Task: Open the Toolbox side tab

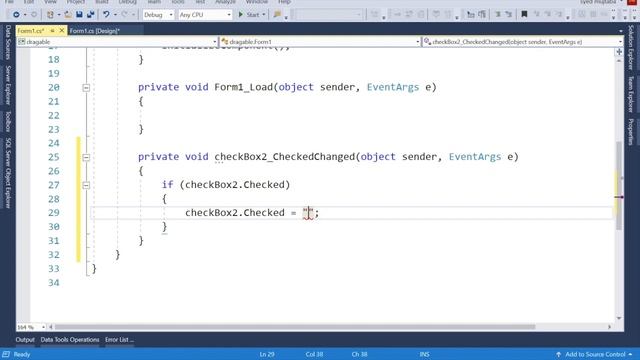Action: point(8,121)
